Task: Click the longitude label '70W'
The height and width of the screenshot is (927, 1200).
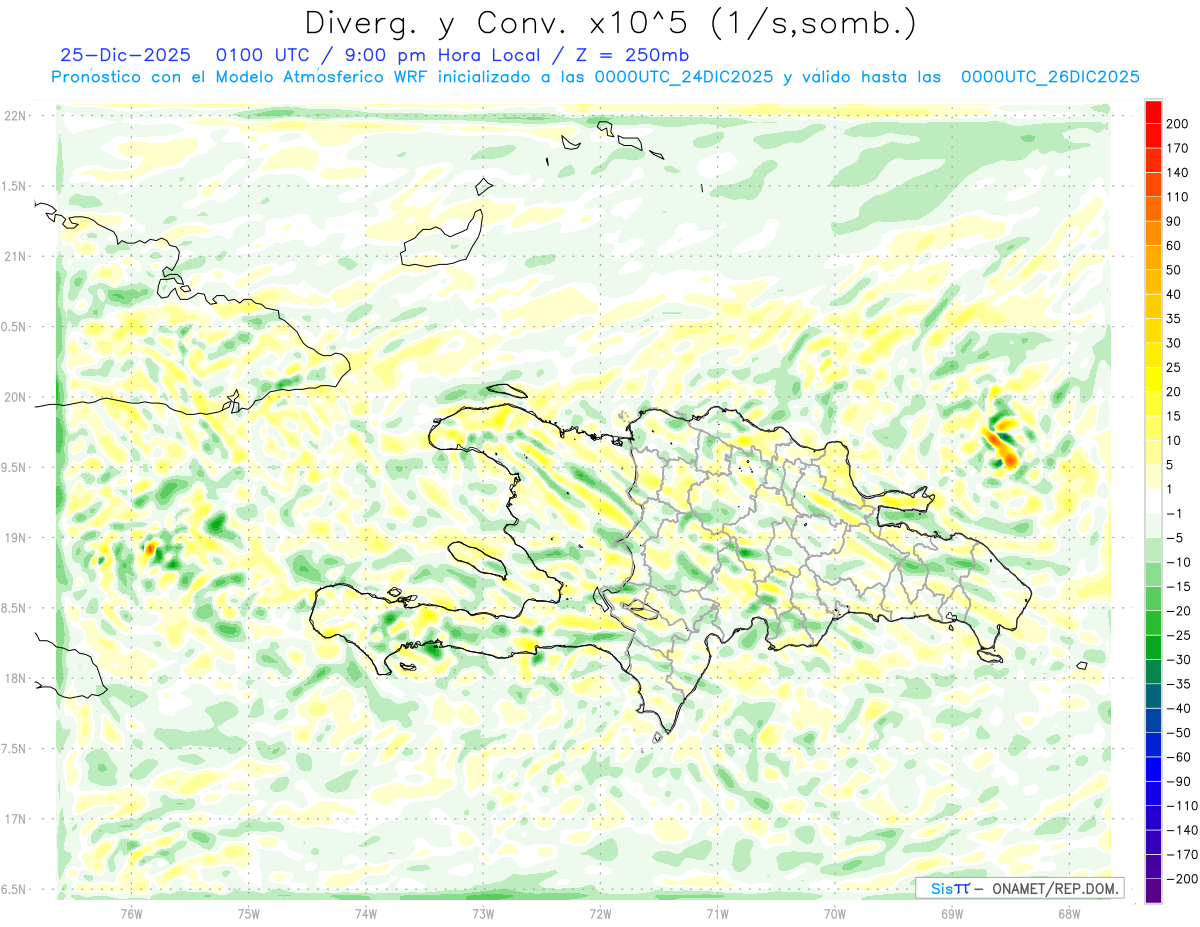Action: pyautogui.click(x=834, y=912)
